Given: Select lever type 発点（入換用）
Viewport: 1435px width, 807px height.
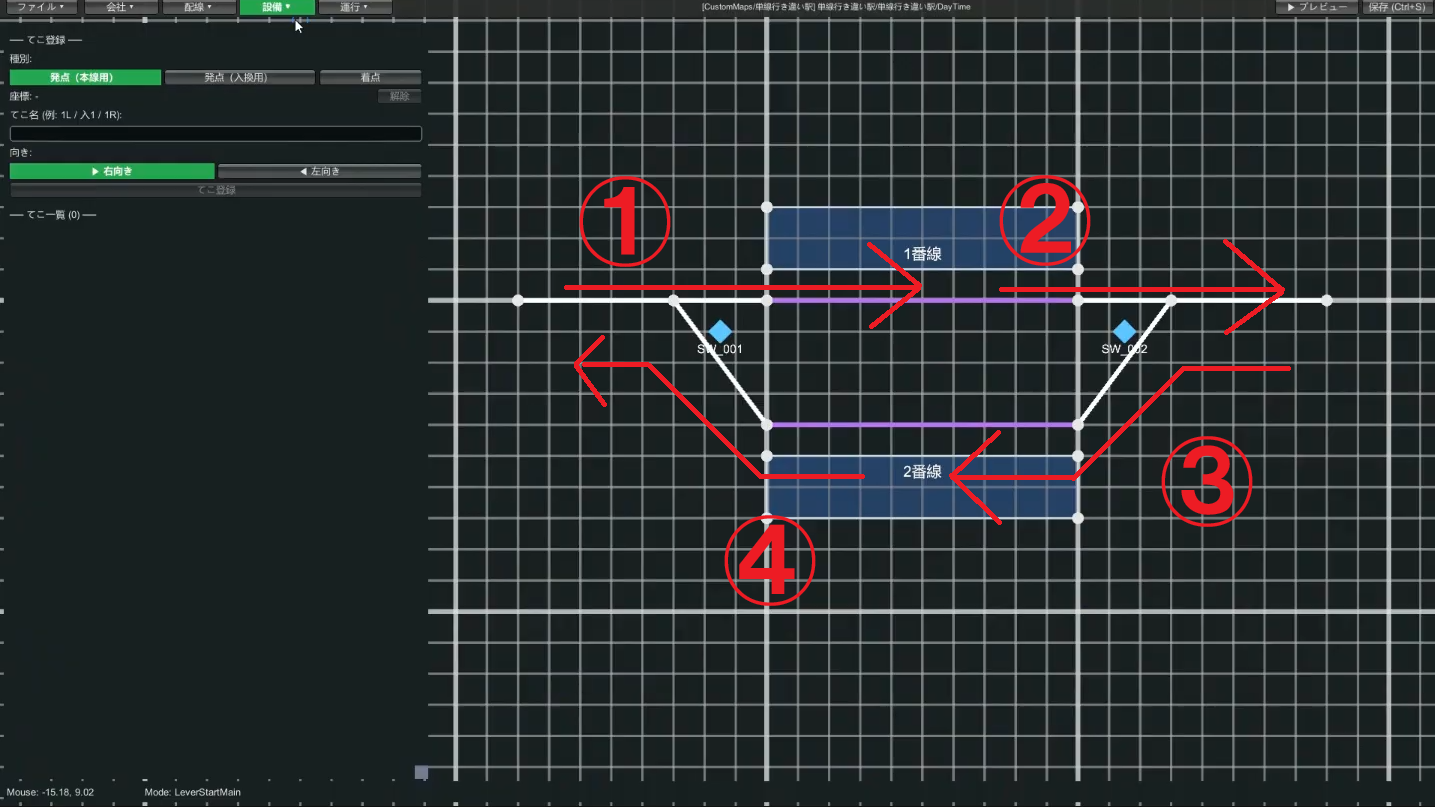Looking at the screenshot, I should coord(240,77).
